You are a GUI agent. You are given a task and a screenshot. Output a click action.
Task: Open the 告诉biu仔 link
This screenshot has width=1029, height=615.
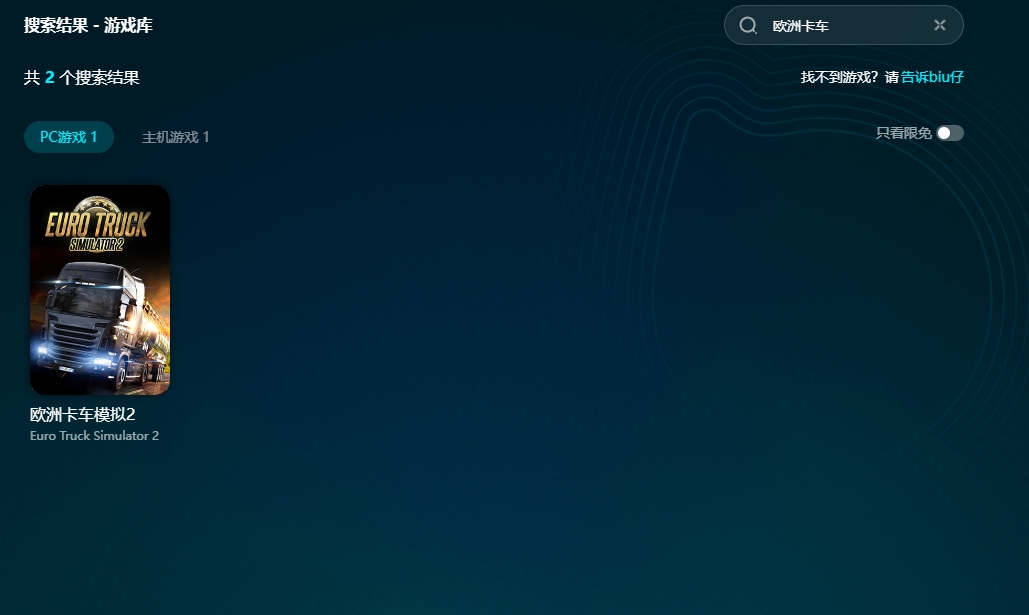(x=932, y=77)
